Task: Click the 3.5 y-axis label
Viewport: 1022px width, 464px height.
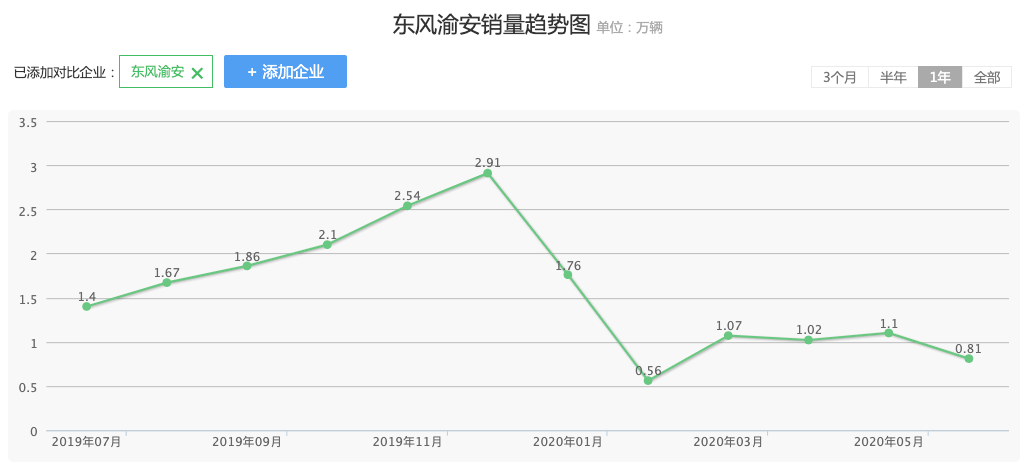Action: [x=29, y=122]
